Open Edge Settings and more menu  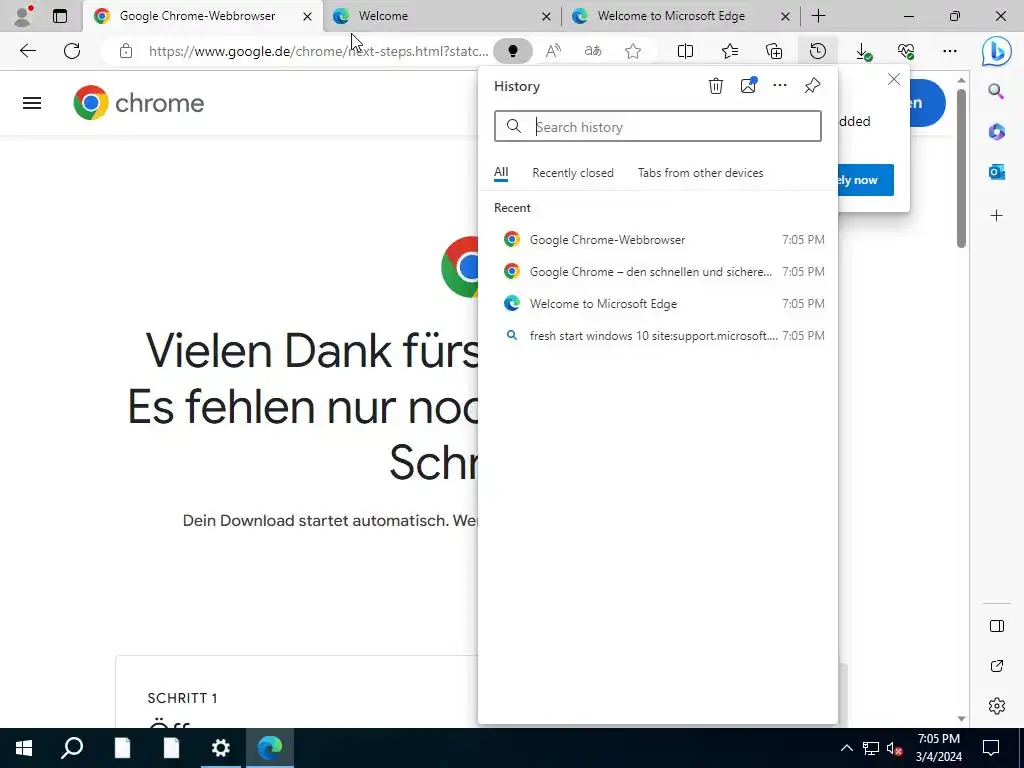[x=950, y=51]
